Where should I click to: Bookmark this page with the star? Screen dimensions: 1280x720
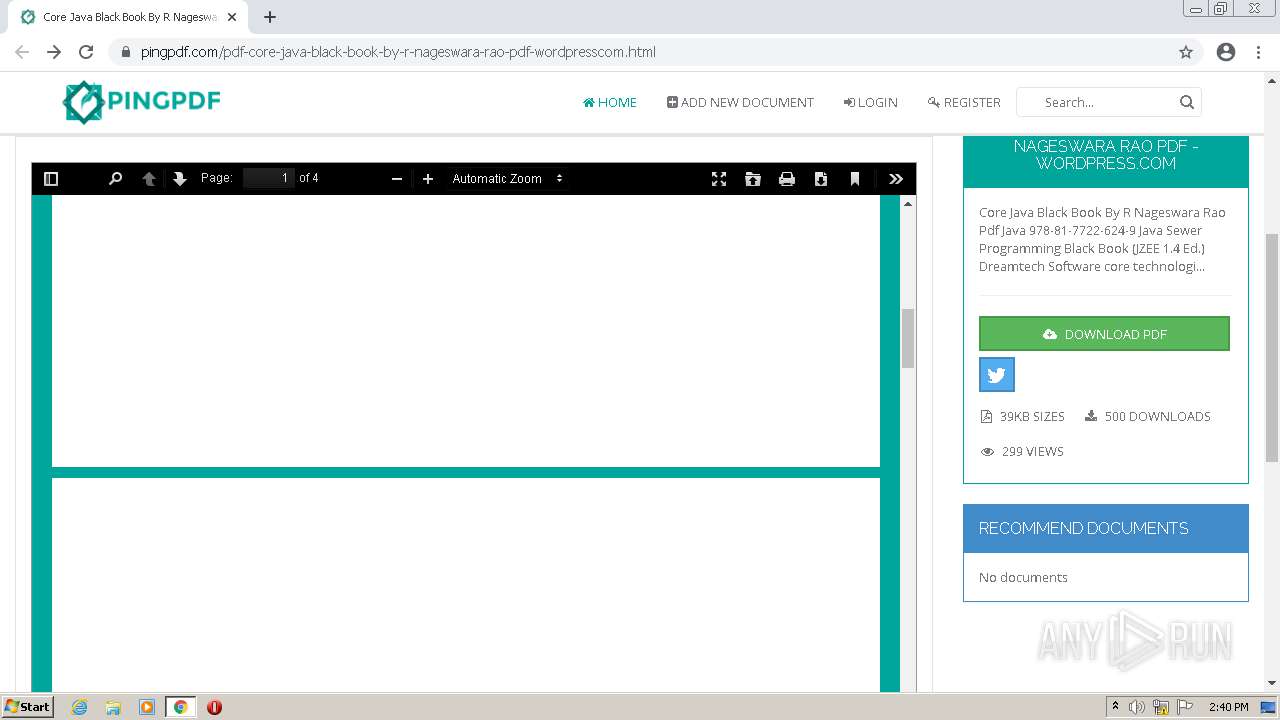point(1186,52)
